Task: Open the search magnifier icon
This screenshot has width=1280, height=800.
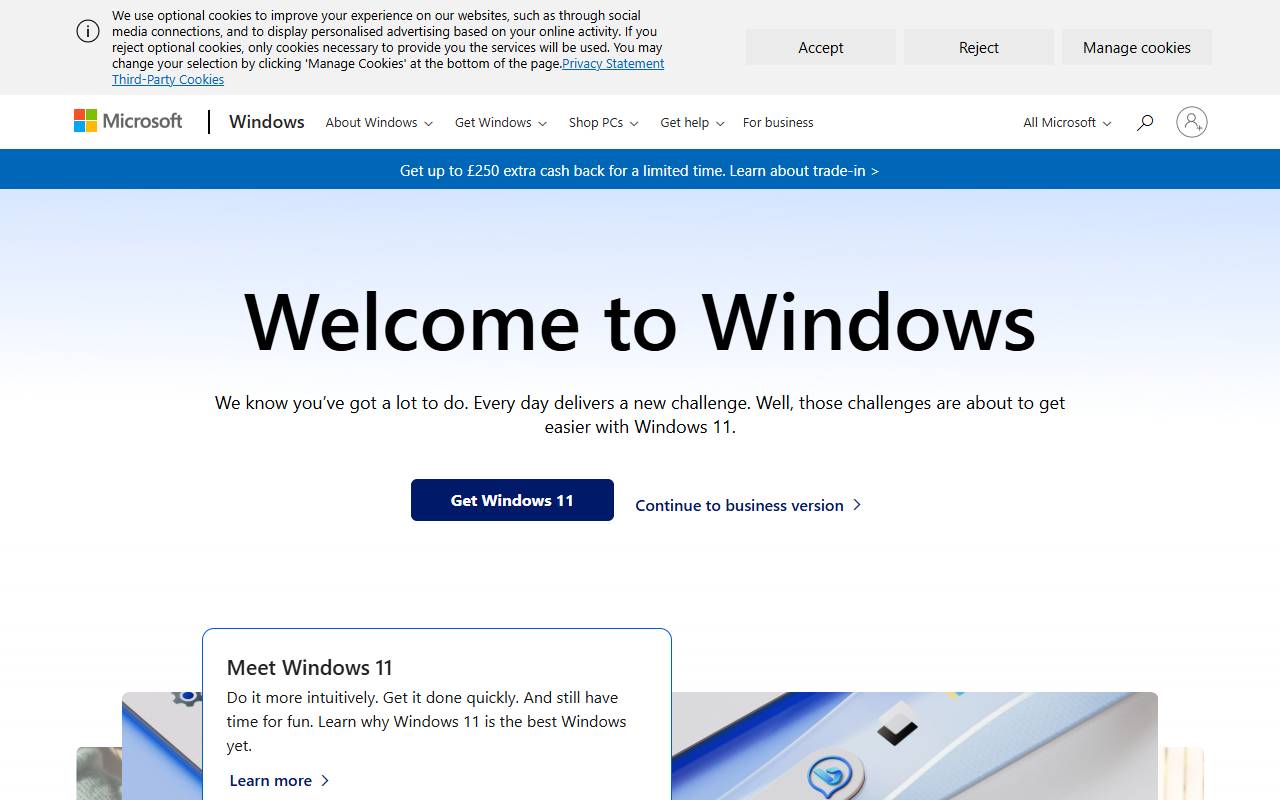Action: 1145,122
